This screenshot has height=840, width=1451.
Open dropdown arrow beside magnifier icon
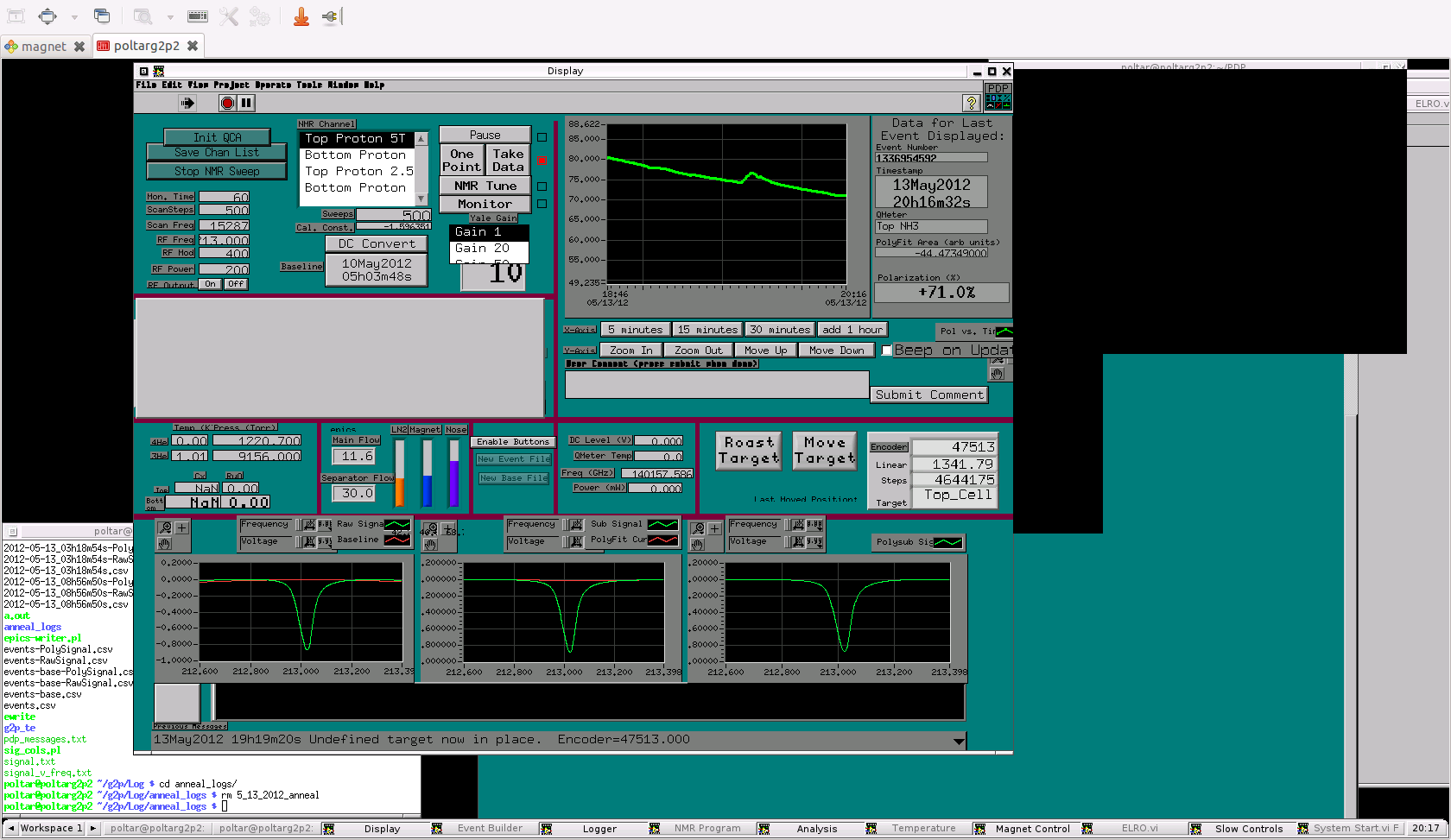(x=170, y=16)
